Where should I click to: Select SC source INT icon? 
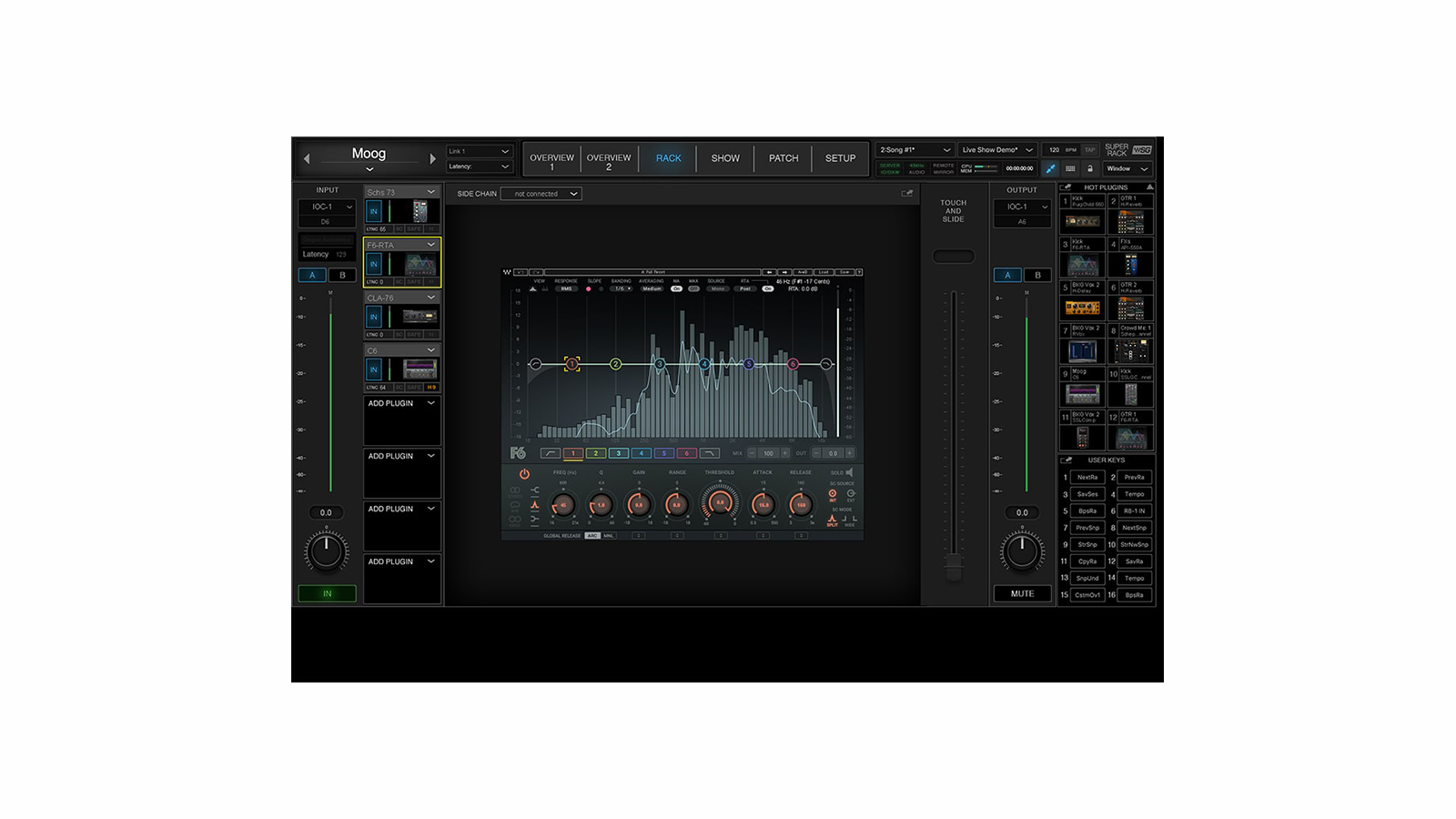click(832, 494)
